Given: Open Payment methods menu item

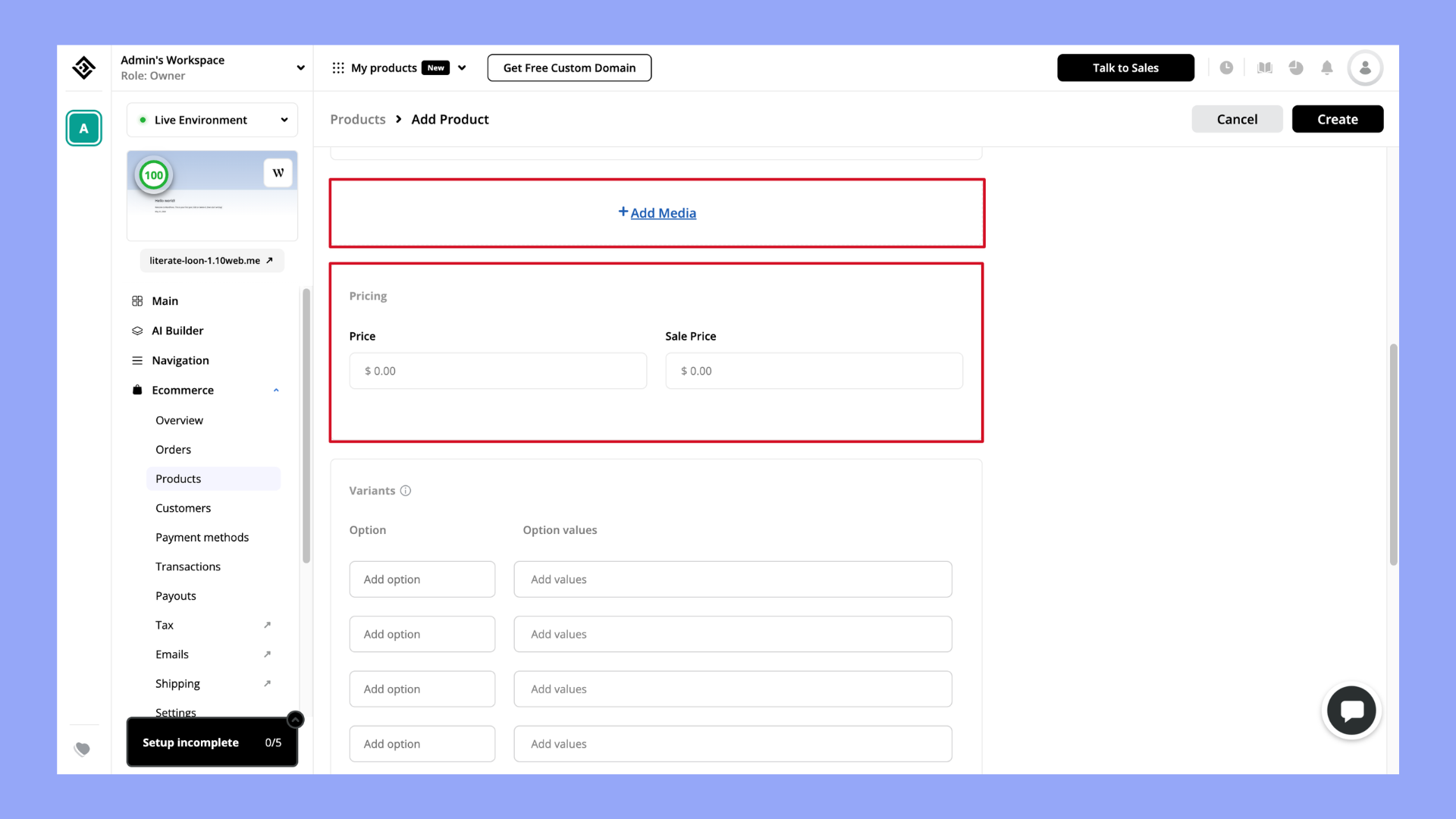Looking at the screenshot, I should pos(202,537).
